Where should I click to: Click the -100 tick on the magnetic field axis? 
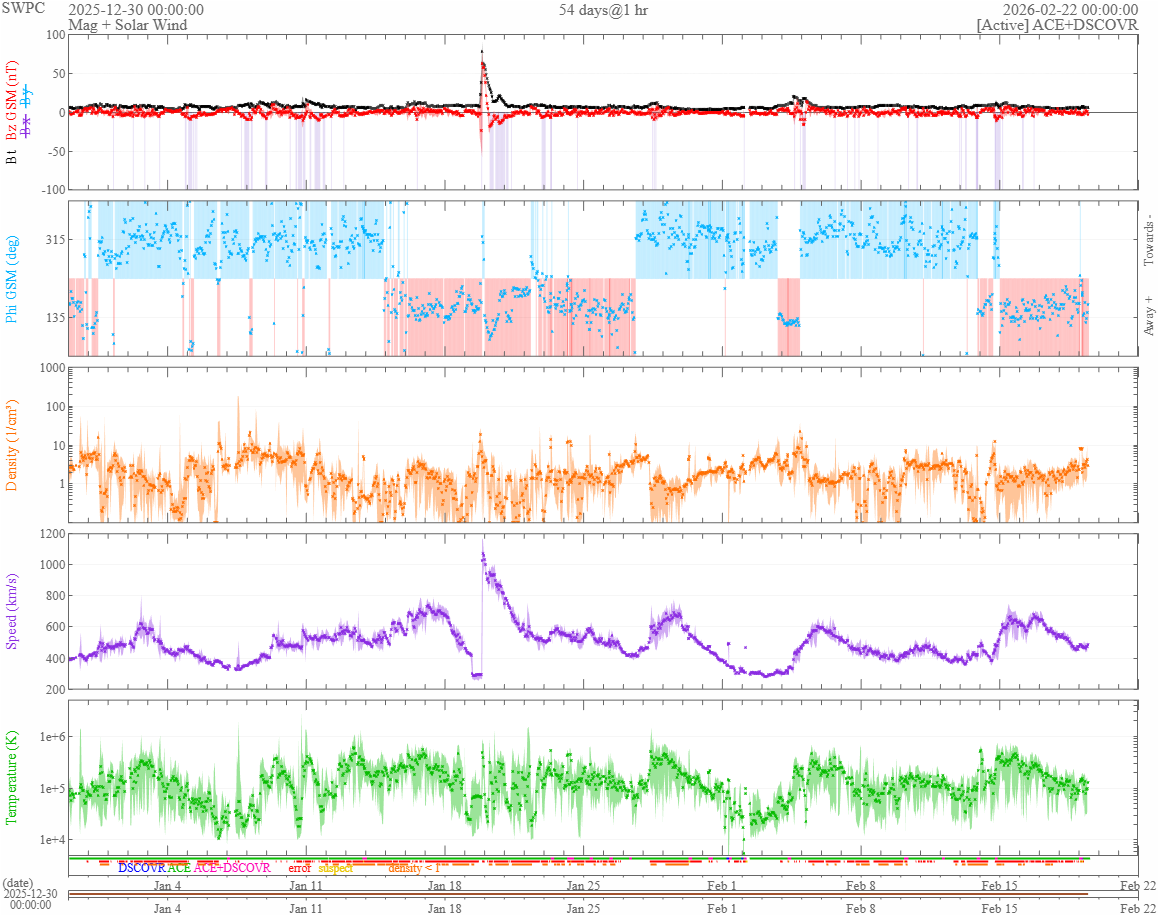51,190
